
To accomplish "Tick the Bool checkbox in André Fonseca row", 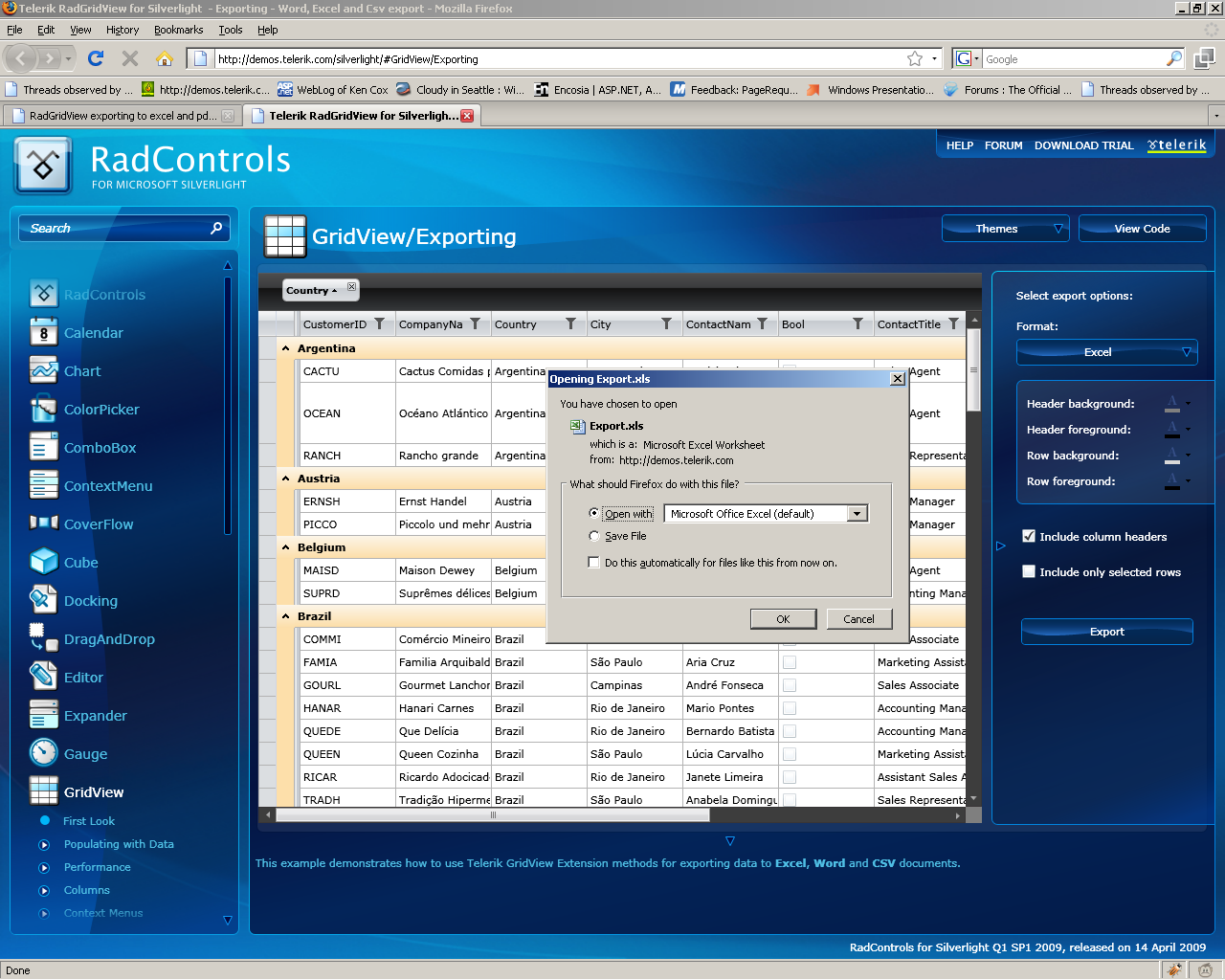I will click(790, 685).
